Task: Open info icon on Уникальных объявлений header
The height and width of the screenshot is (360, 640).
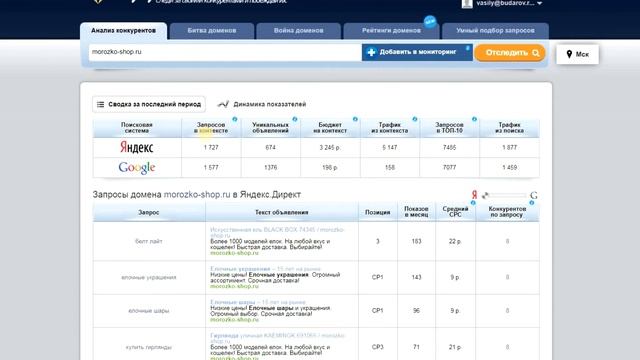Action: [295, 119]
